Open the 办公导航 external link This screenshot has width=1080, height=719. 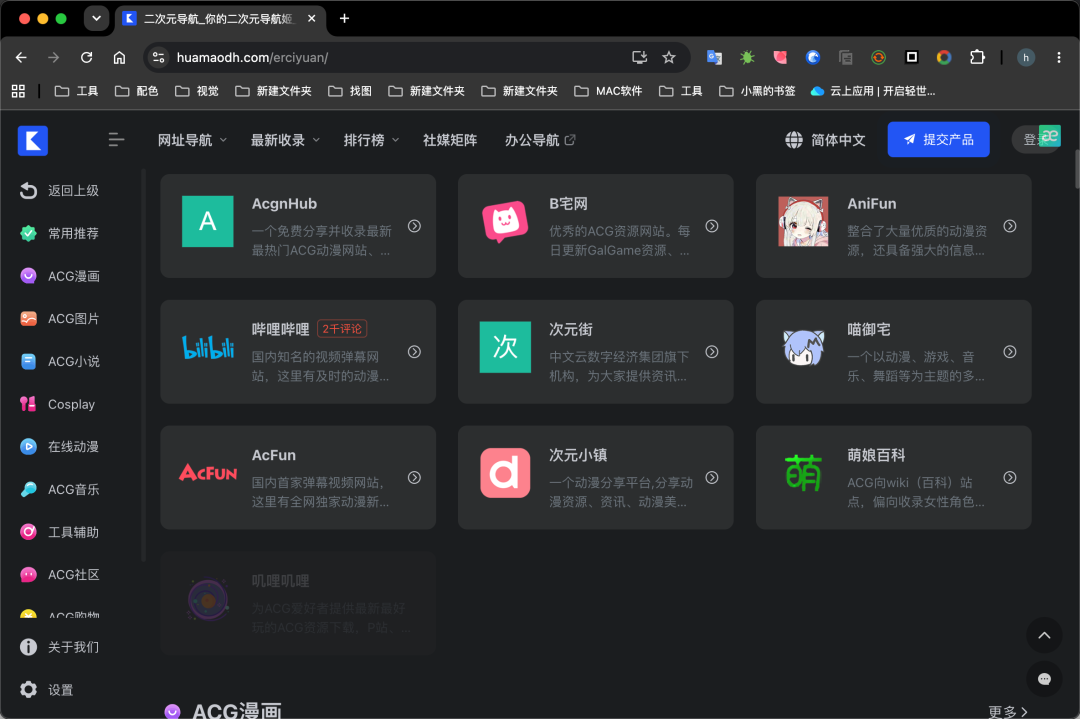pos(540,140)
